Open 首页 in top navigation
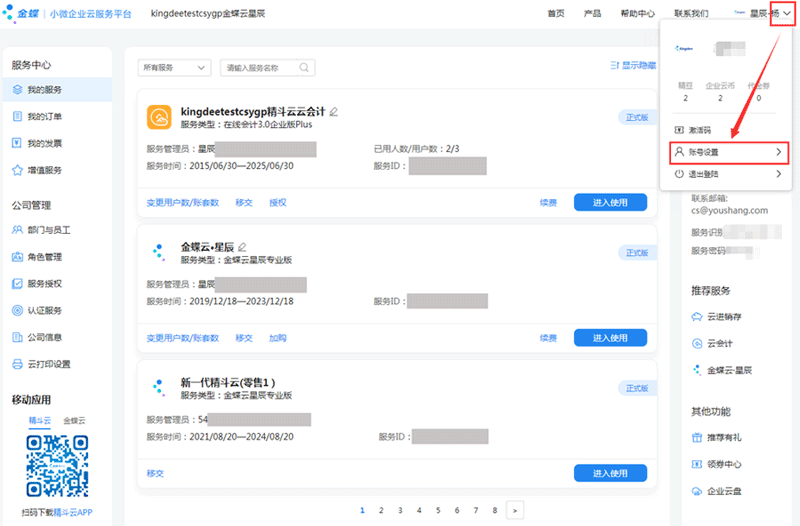This screenshot has width=800, height=526. 556,13
